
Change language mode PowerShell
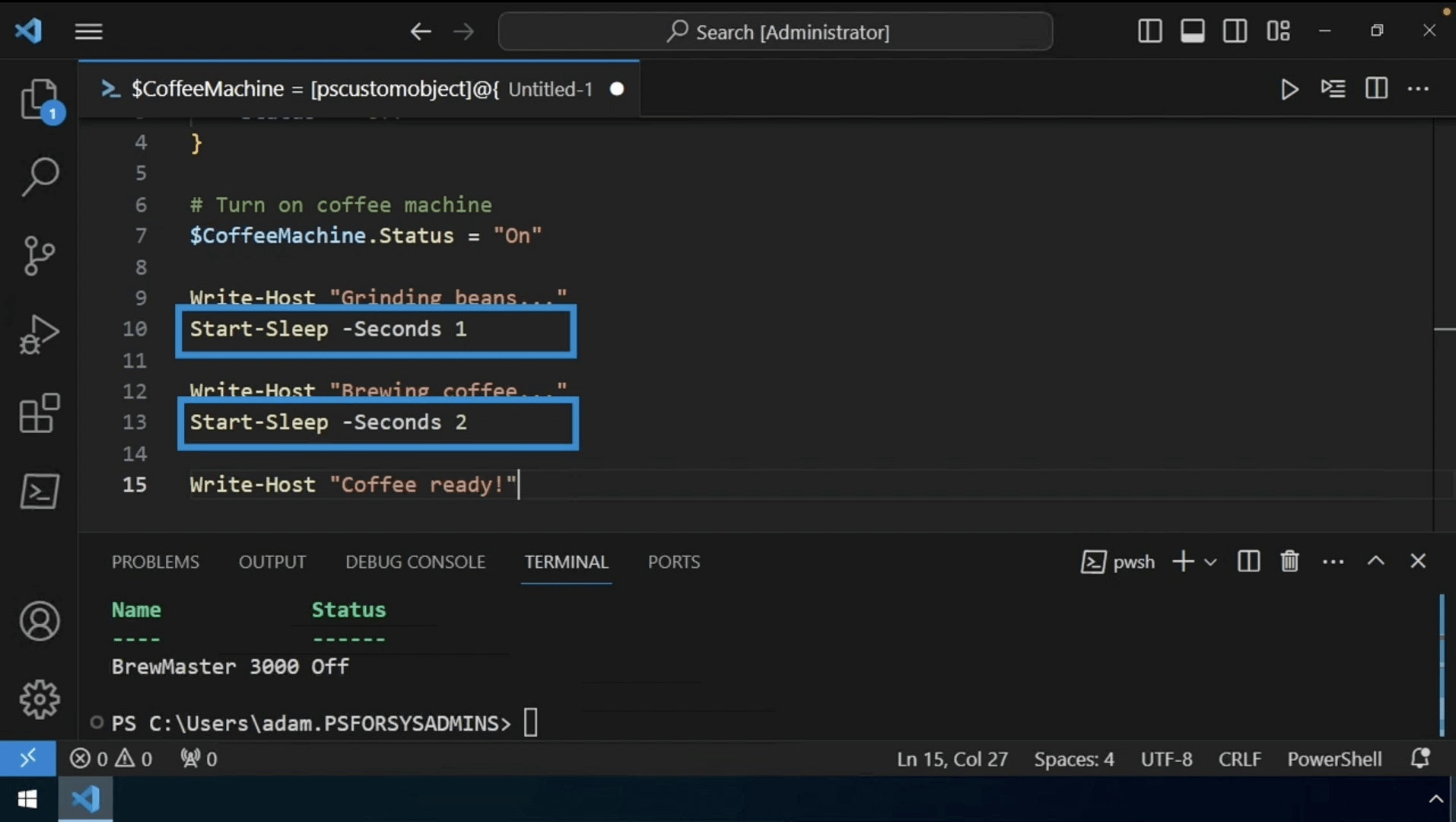click(1334, 759)
